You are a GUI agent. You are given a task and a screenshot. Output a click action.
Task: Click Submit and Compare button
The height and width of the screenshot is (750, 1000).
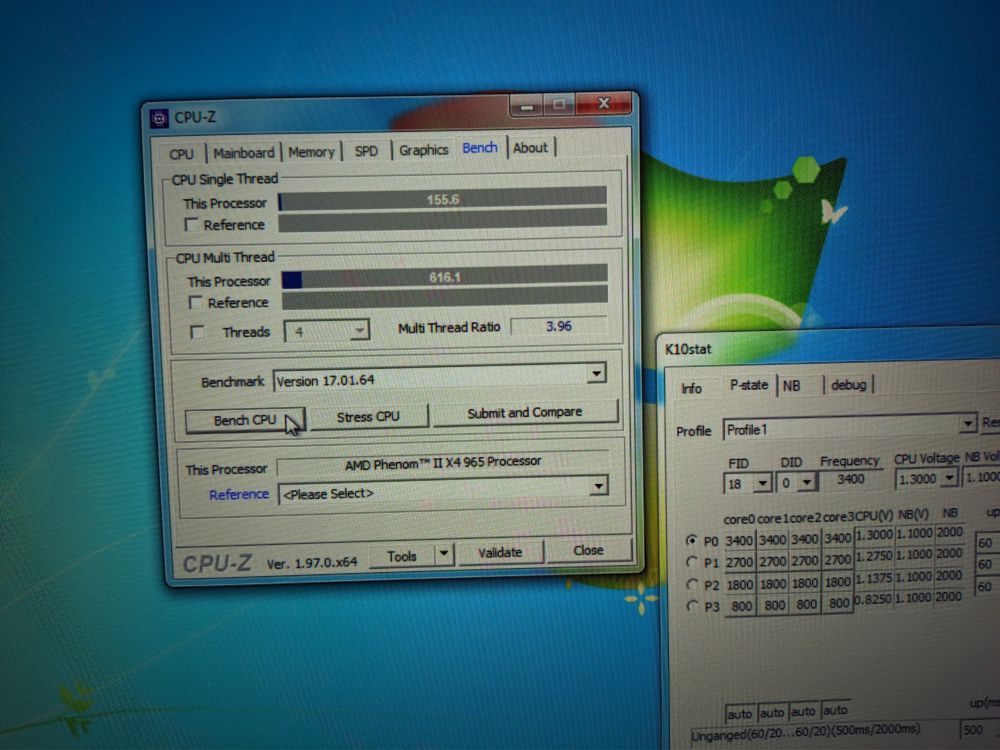point(526,413)
